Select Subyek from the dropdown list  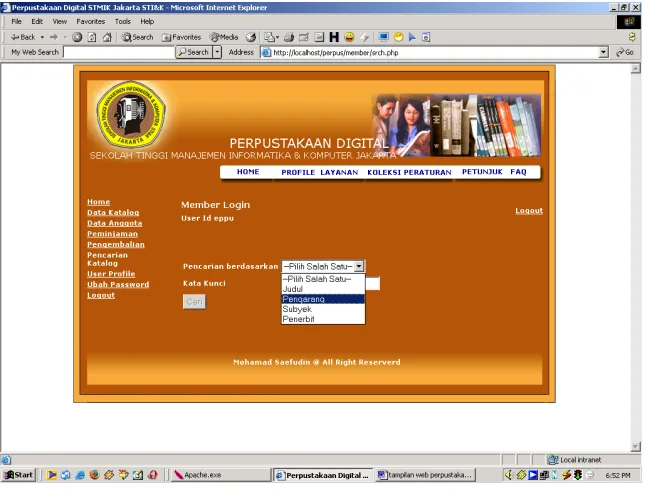point(323,309)
